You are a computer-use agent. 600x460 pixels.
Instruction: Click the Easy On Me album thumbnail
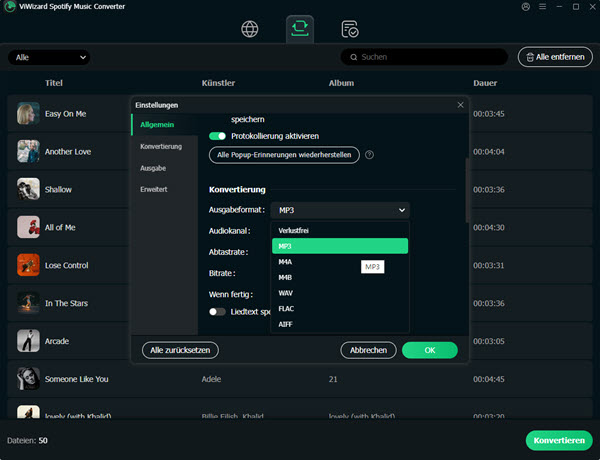[28, 113]
